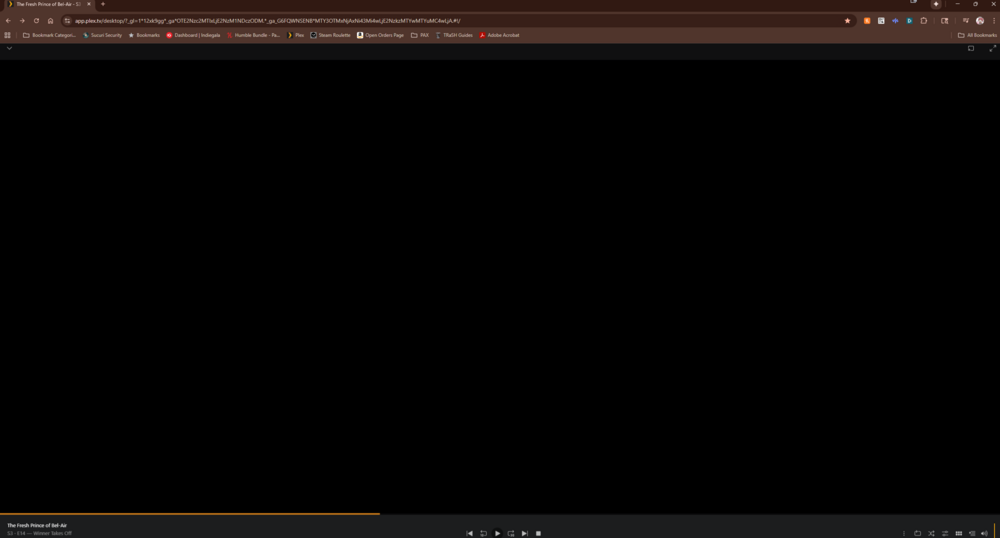Click the address bar URL
The image size is (1000, 538).
click(x=267, y=21)
